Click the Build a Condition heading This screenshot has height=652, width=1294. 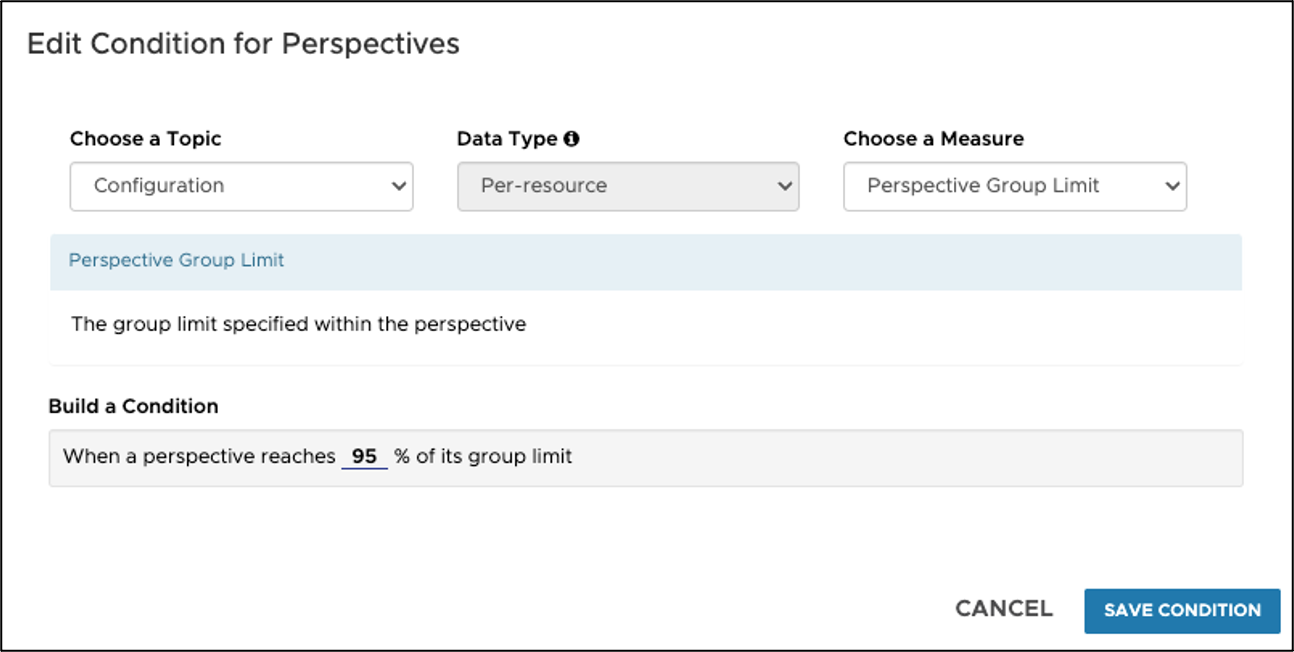pyautogui.click(x=133, y=406)
